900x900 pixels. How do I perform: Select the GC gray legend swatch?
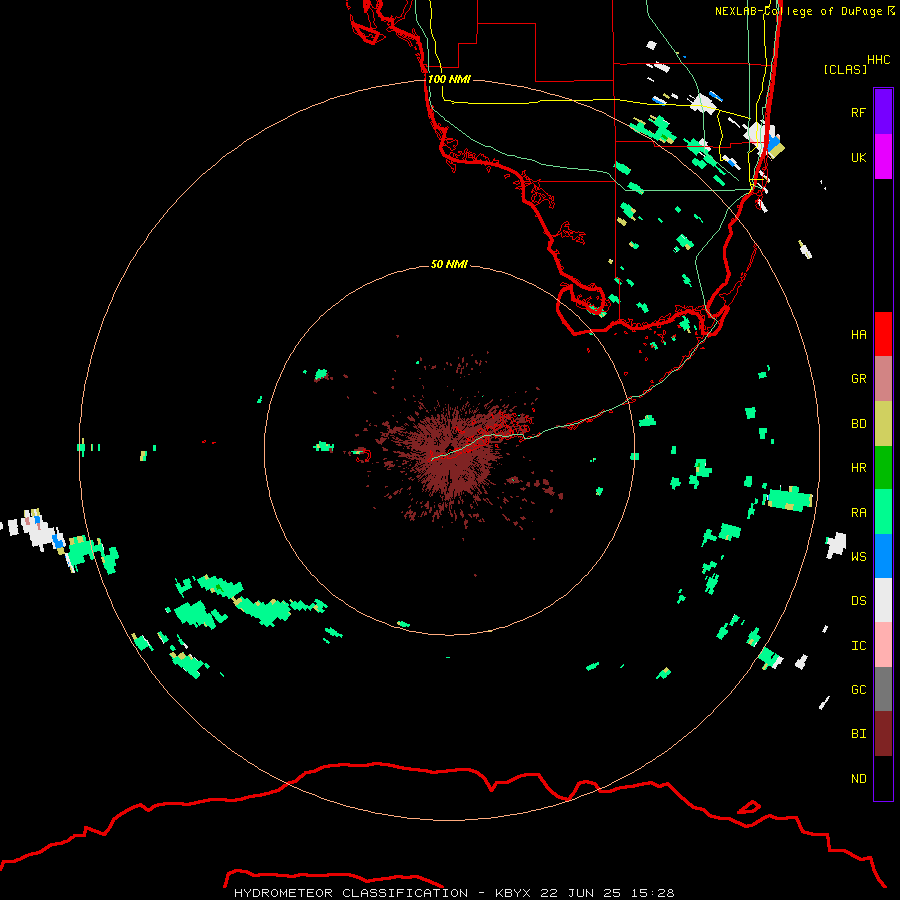pyautogui.click(x=883, y=689)
